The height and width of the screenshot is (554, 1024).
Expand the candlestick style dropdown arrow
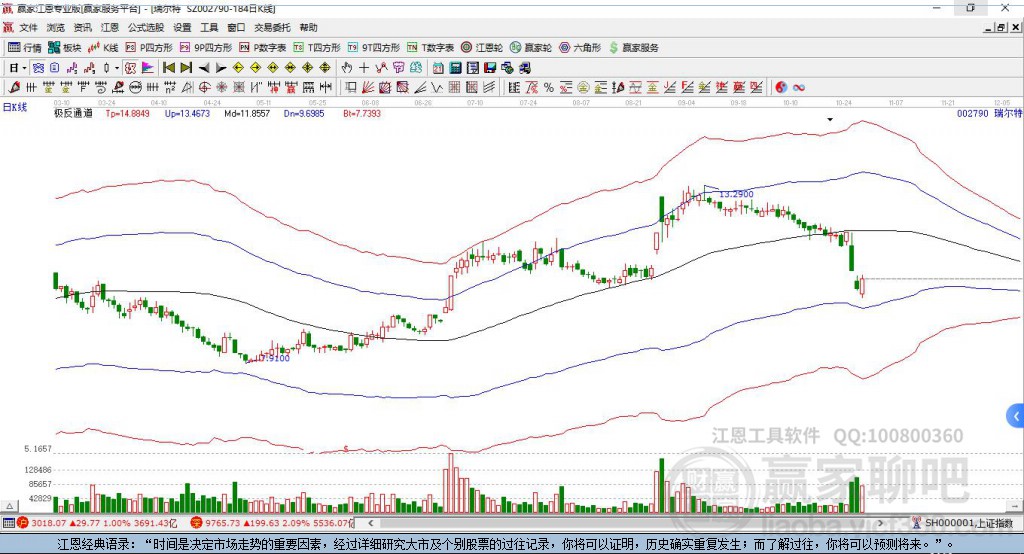click(117, 68)
